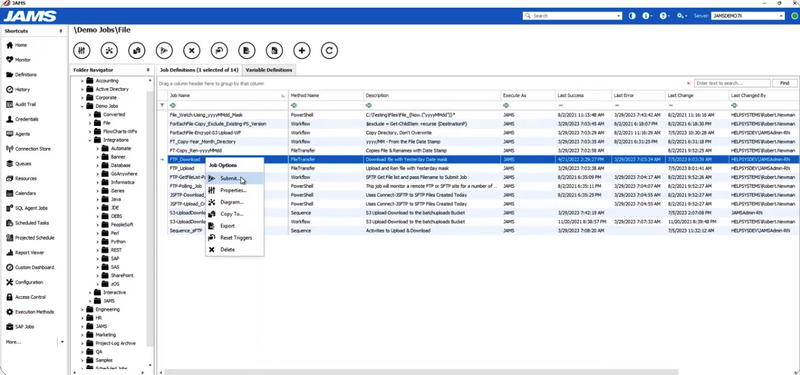Screen dimensions: 800x375
Task: Expand the Engineering folder
Action: [82, 309]
